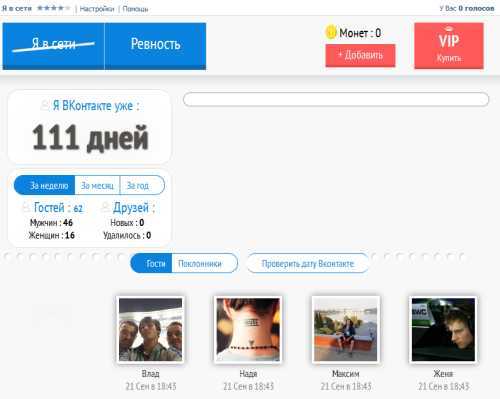Click the empty wide input bar
Screen dimensions: 500x399
coord(336,99)
